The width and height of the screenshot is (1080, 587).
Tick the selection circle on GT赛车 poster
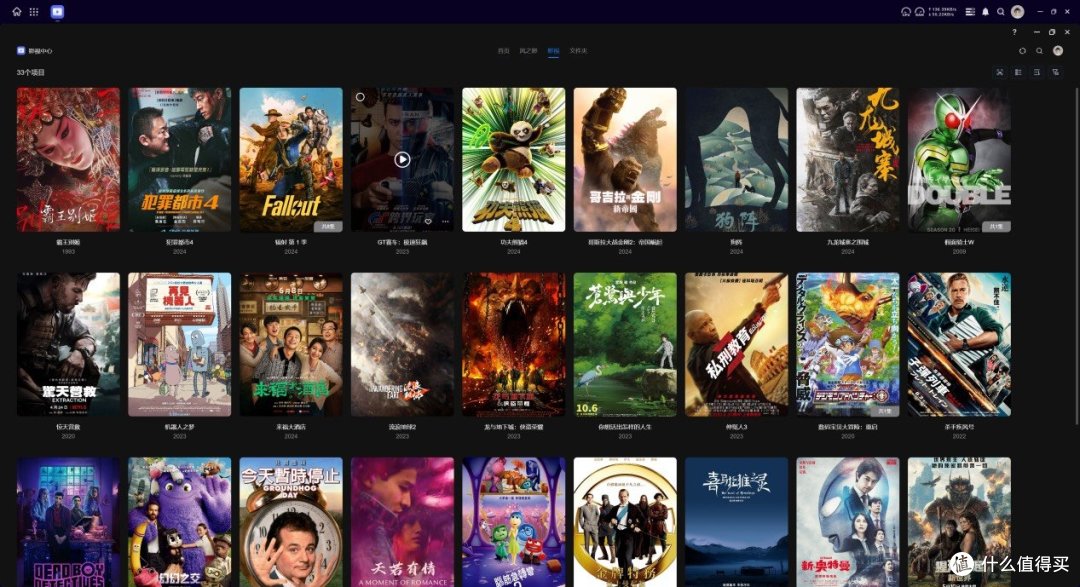coord(360,97)
